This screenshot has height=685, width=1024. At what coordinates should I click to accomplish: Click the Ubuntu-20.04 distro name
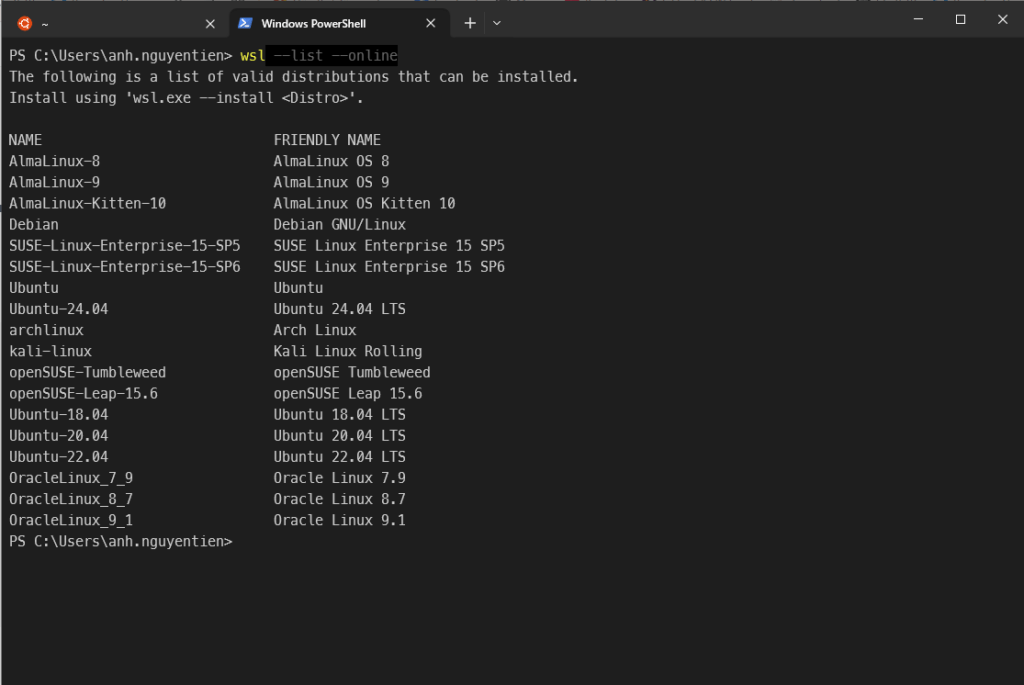[x=58, y=436]
